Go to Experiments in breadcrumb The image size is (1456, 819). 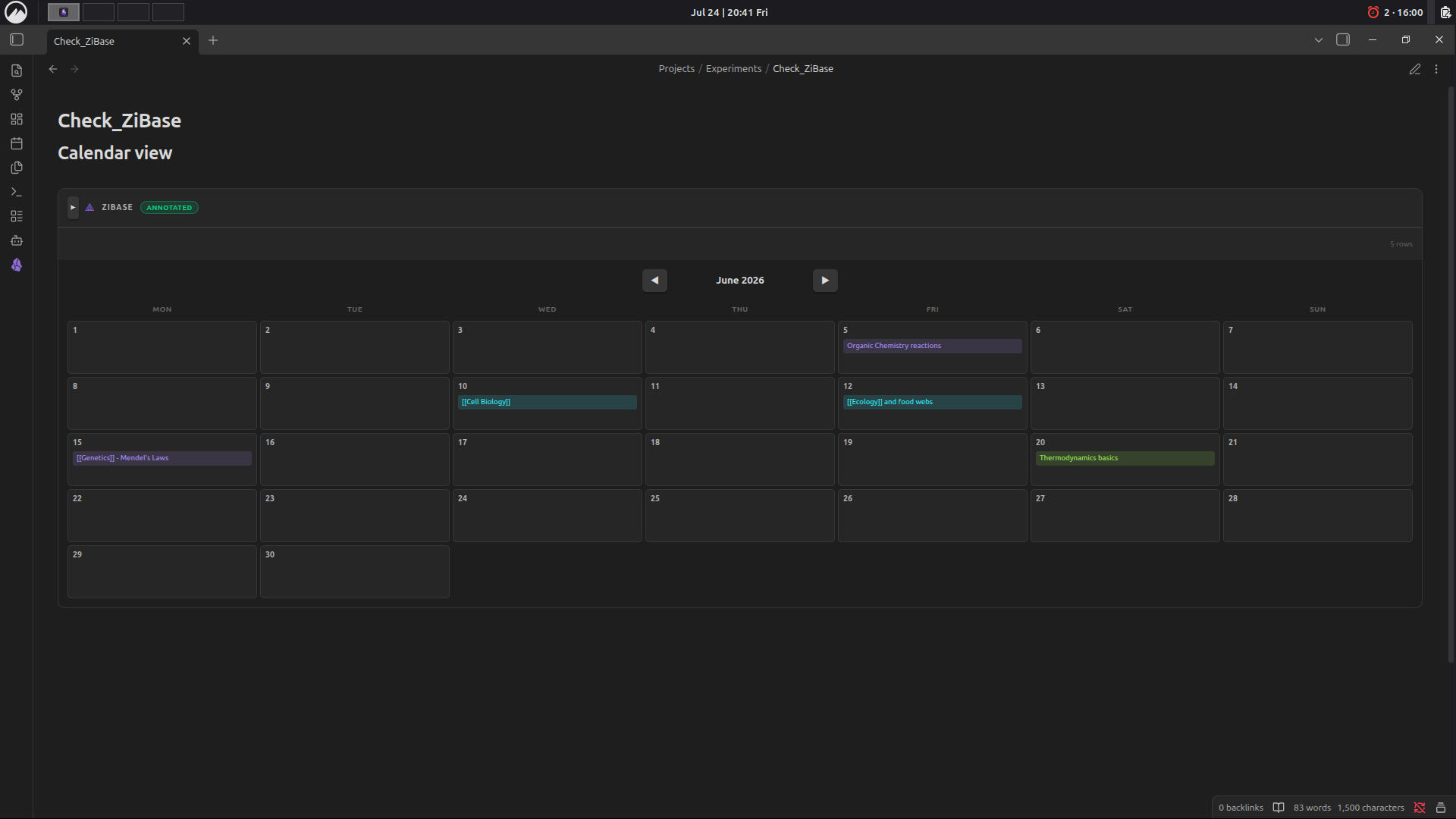pyautogui.click(x=733, y=69)
